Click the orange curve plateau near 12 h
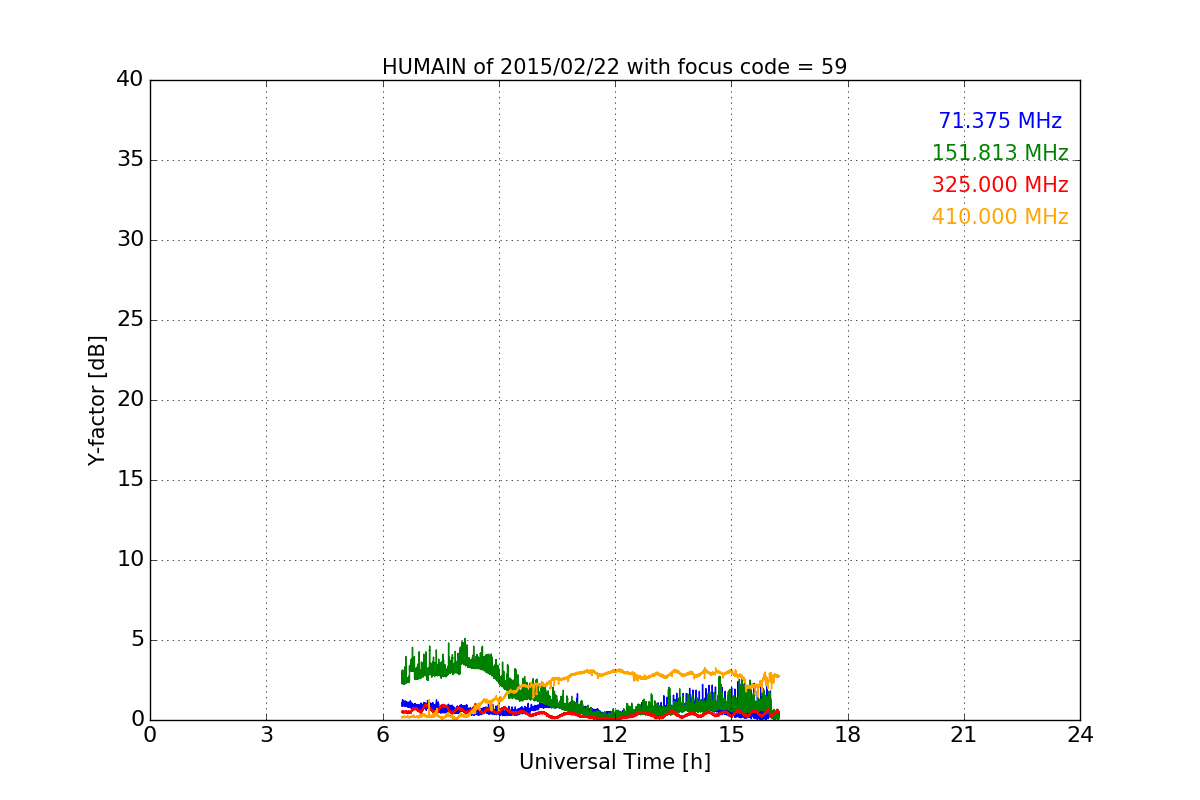Viewport: 1200px width, 800px height. [615, 671]
